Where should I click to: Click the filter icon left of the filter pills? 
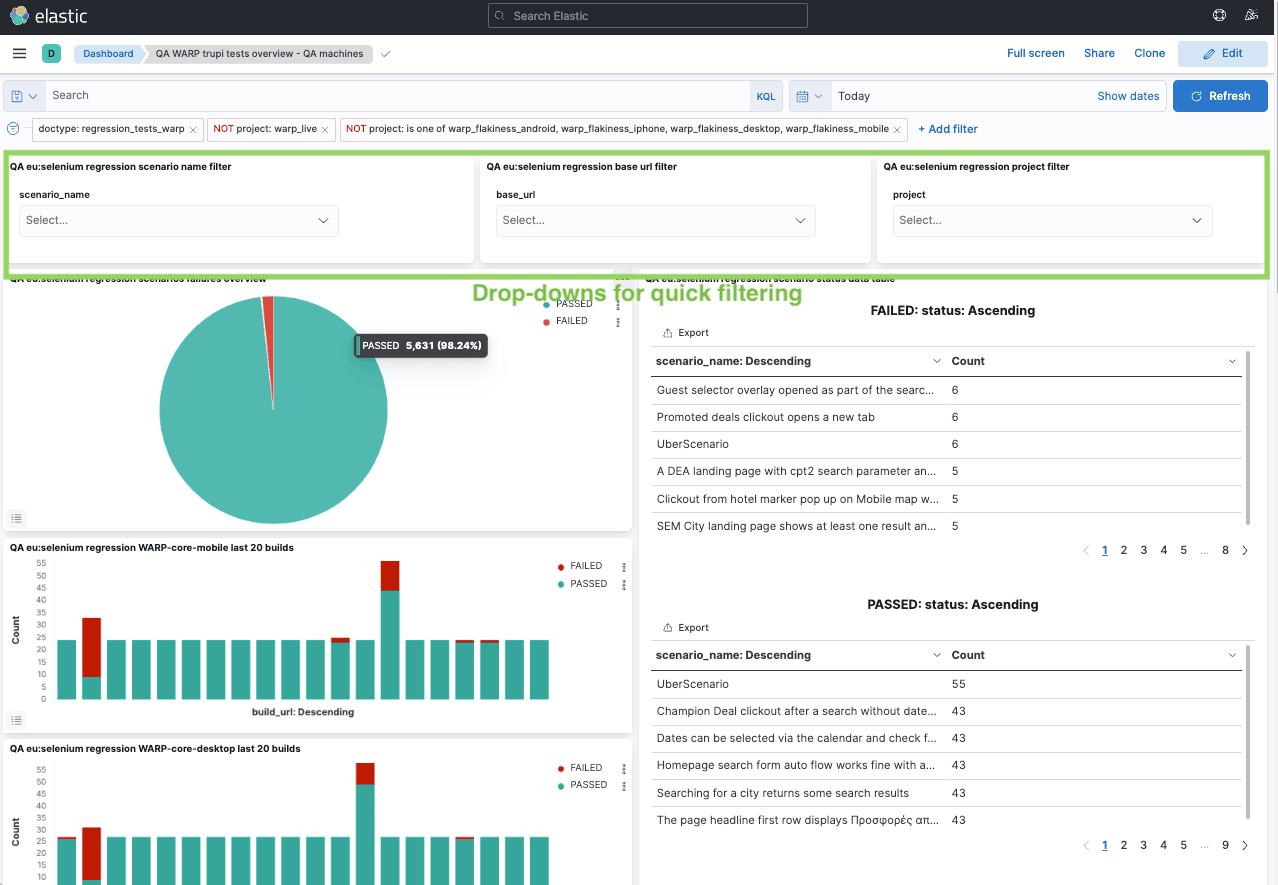11,129
